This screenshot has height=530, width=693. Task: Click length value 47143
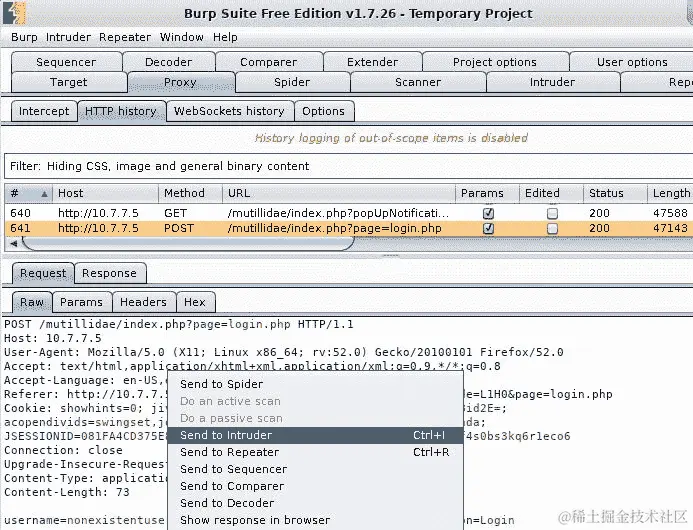[x=670, y=229]
